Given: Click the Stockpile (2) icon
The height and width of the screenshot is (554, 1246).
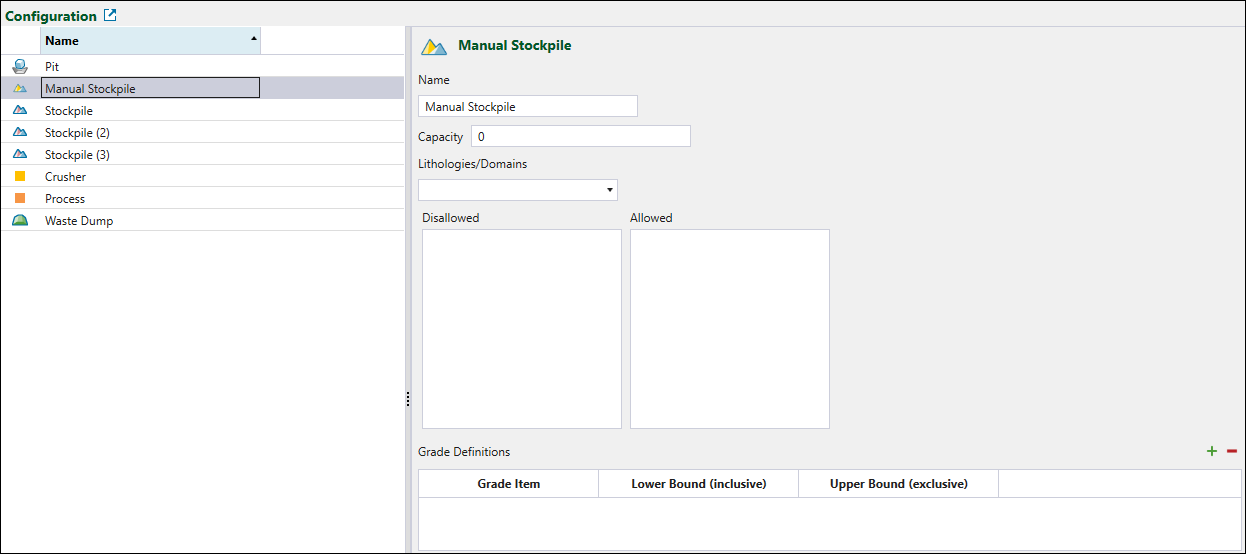Looking at the screenshot, I should pos(20,133).
